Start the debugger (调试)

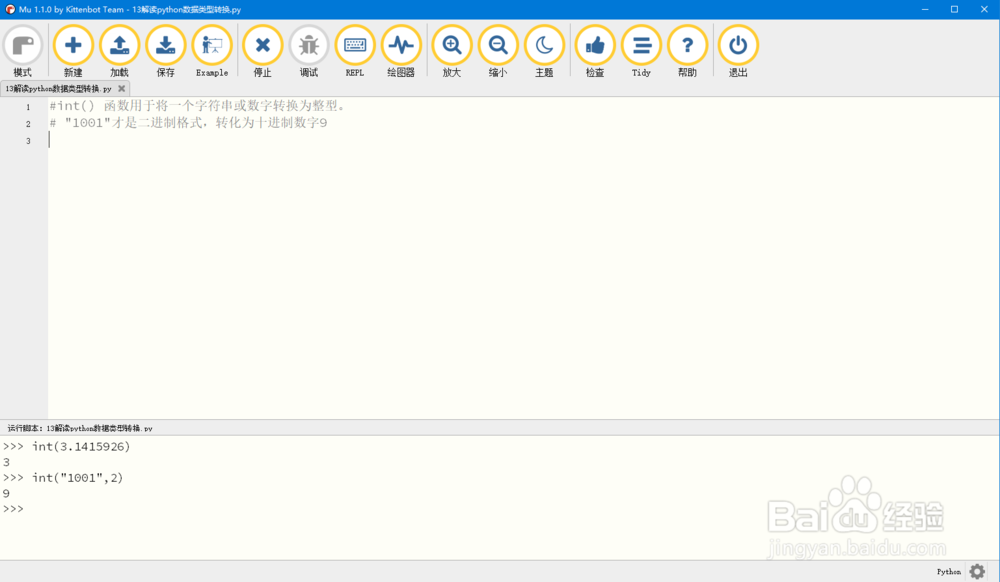click(x=309, y=51)
